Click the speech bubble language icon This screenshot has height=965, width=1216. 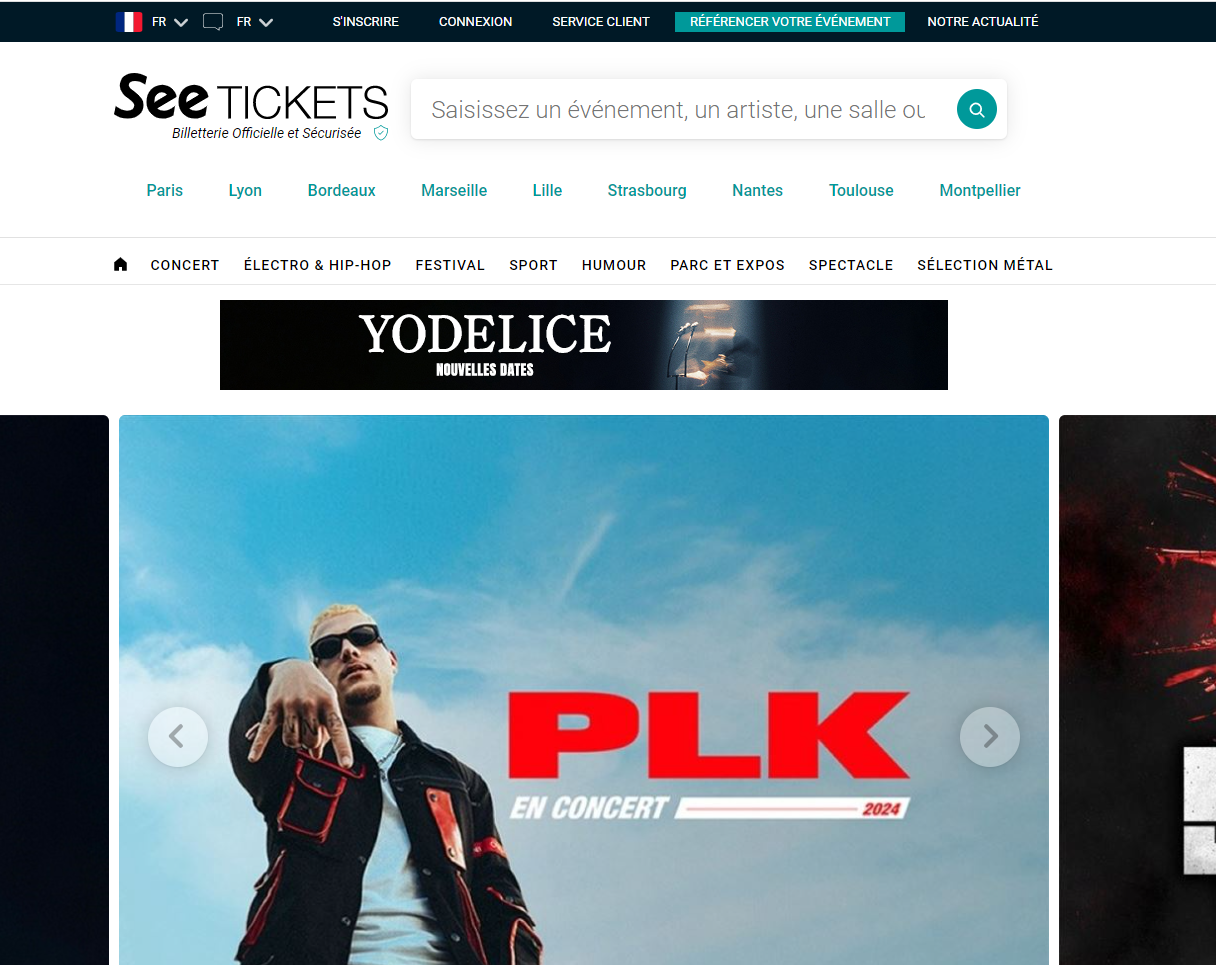coord(213,22)
